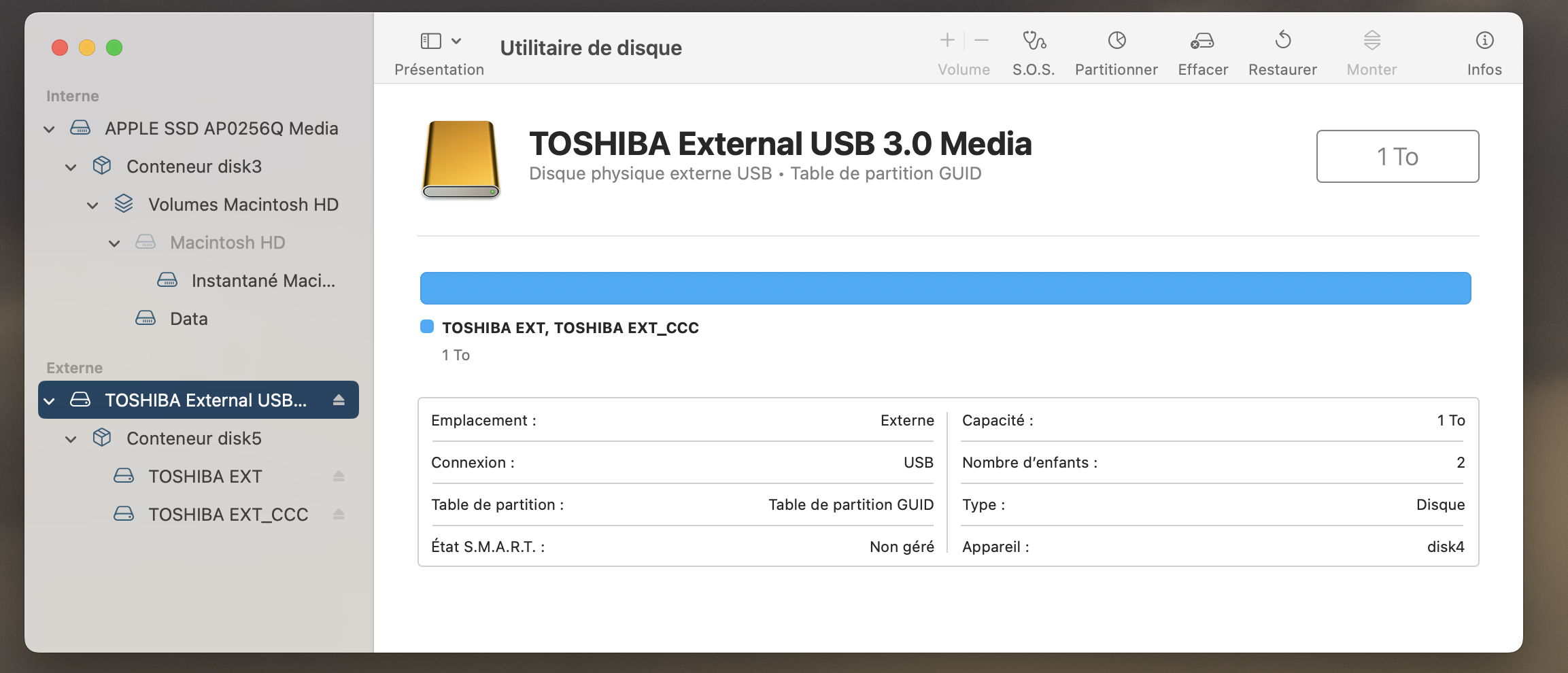Select the Conteneur disk5 row text
Screen dimensions: 1568x673
click(194, 438)
